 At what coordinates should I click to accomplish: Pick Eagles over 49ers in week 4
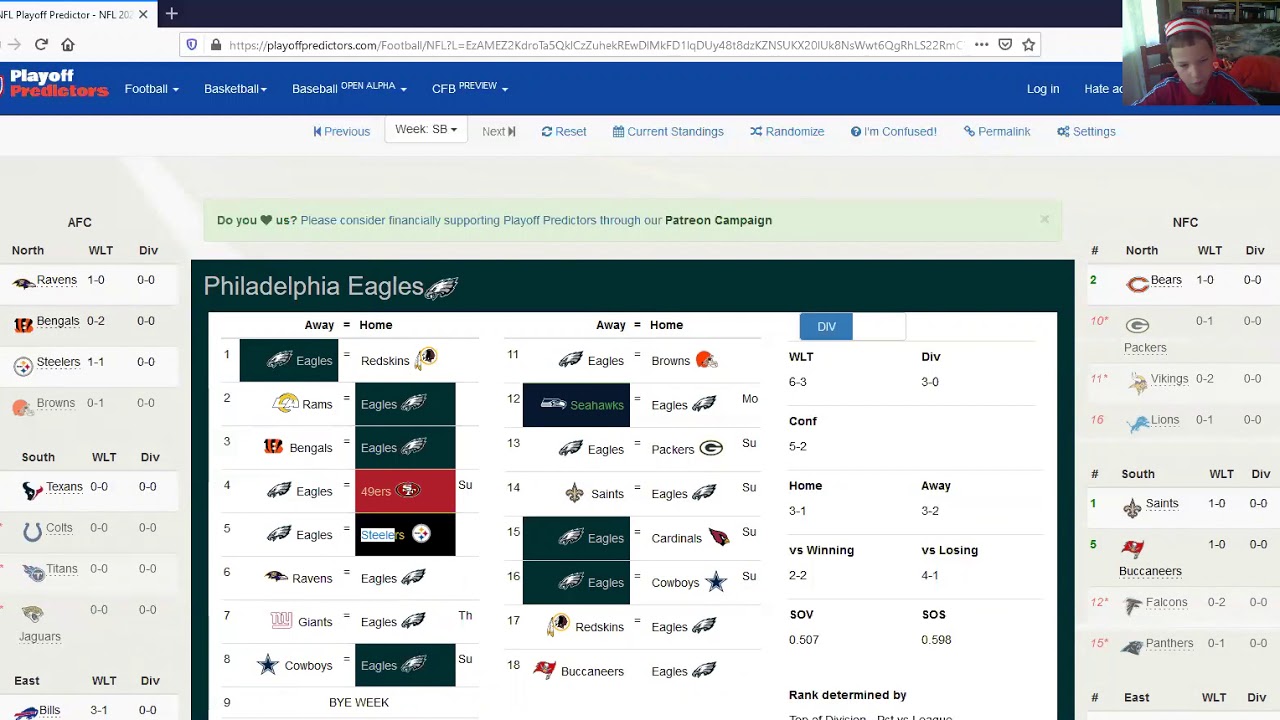pyautogui.click(x=290, y=491)
